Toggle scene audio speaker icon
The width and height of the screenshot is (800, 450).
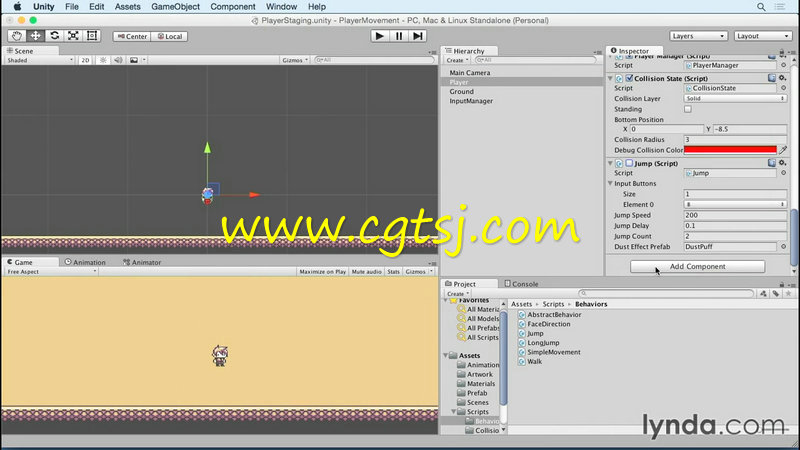tap(118, 60)
